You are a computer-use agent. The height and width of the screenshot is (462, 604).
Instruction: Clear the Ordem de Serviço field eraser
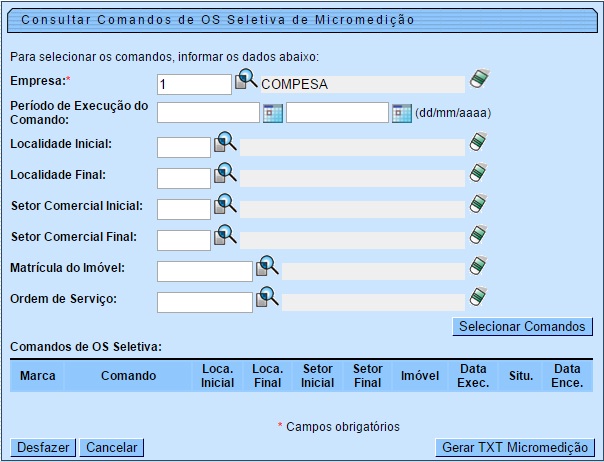point(478,297)
